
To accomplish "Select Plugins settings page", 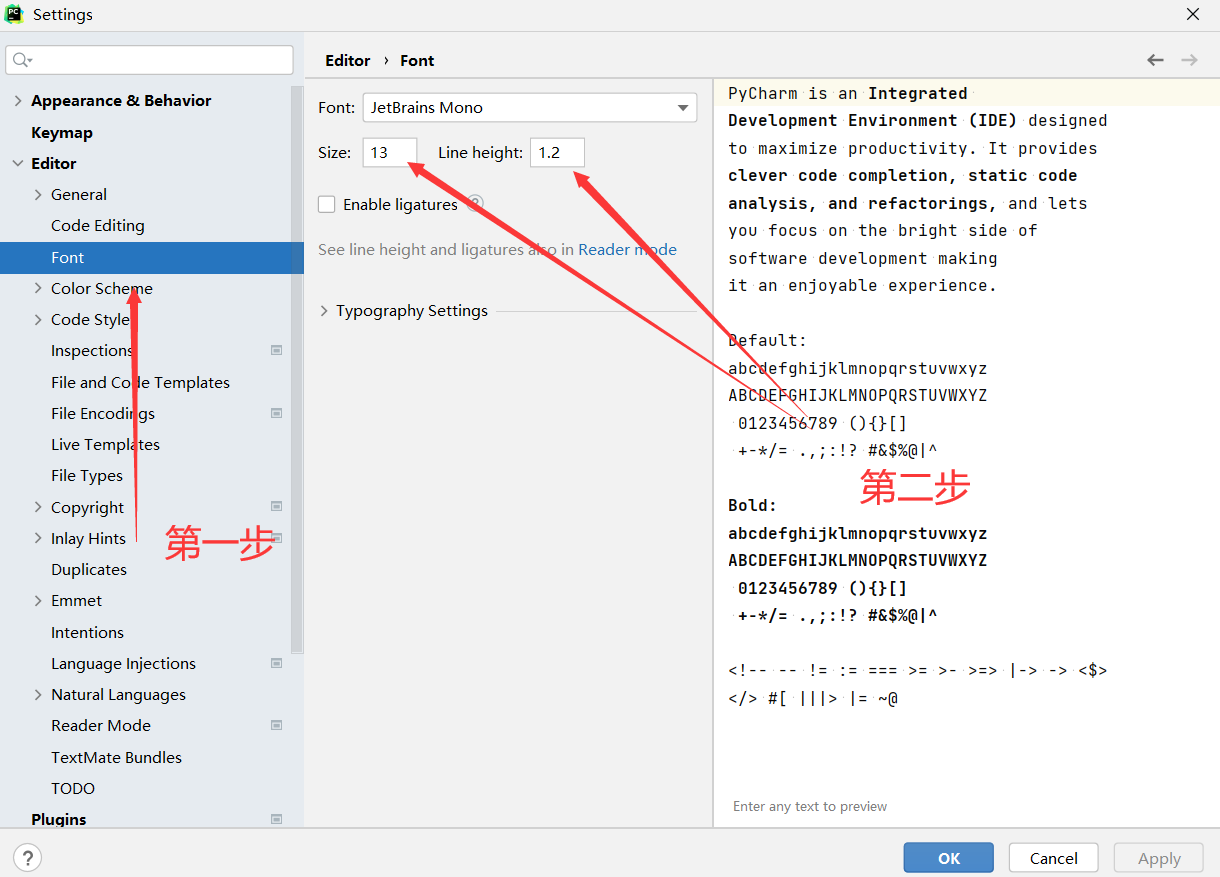I will pyautogui.click(x=58, y=819).
